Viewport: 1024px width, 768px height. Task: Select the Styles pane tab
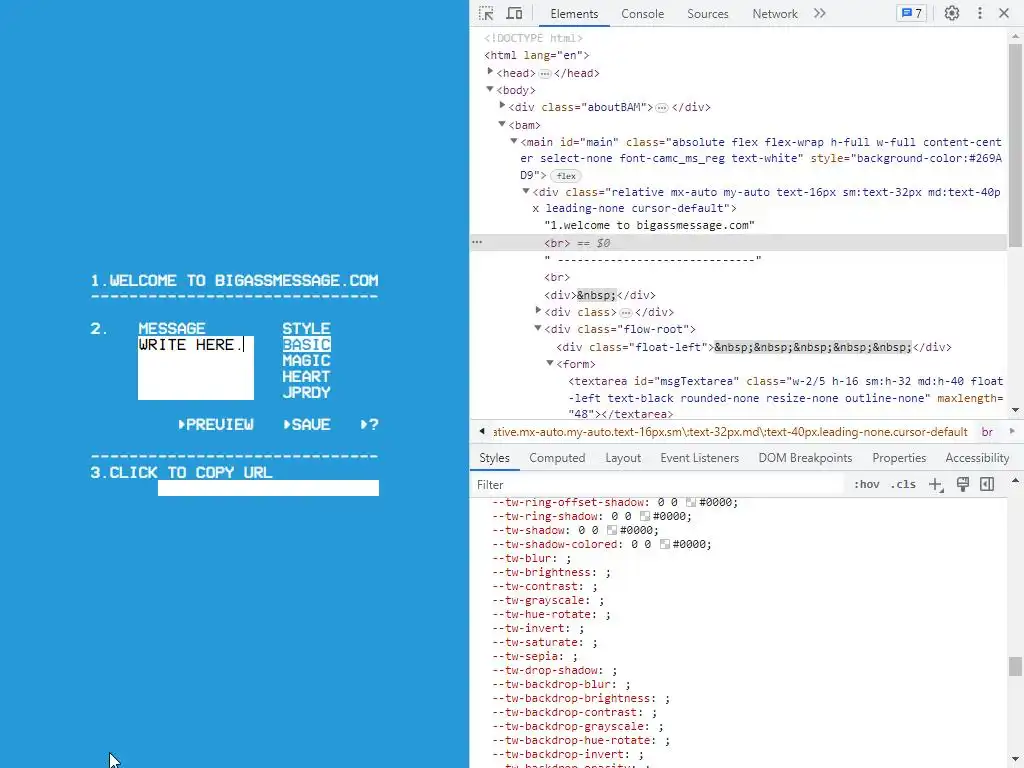point(494,458)
